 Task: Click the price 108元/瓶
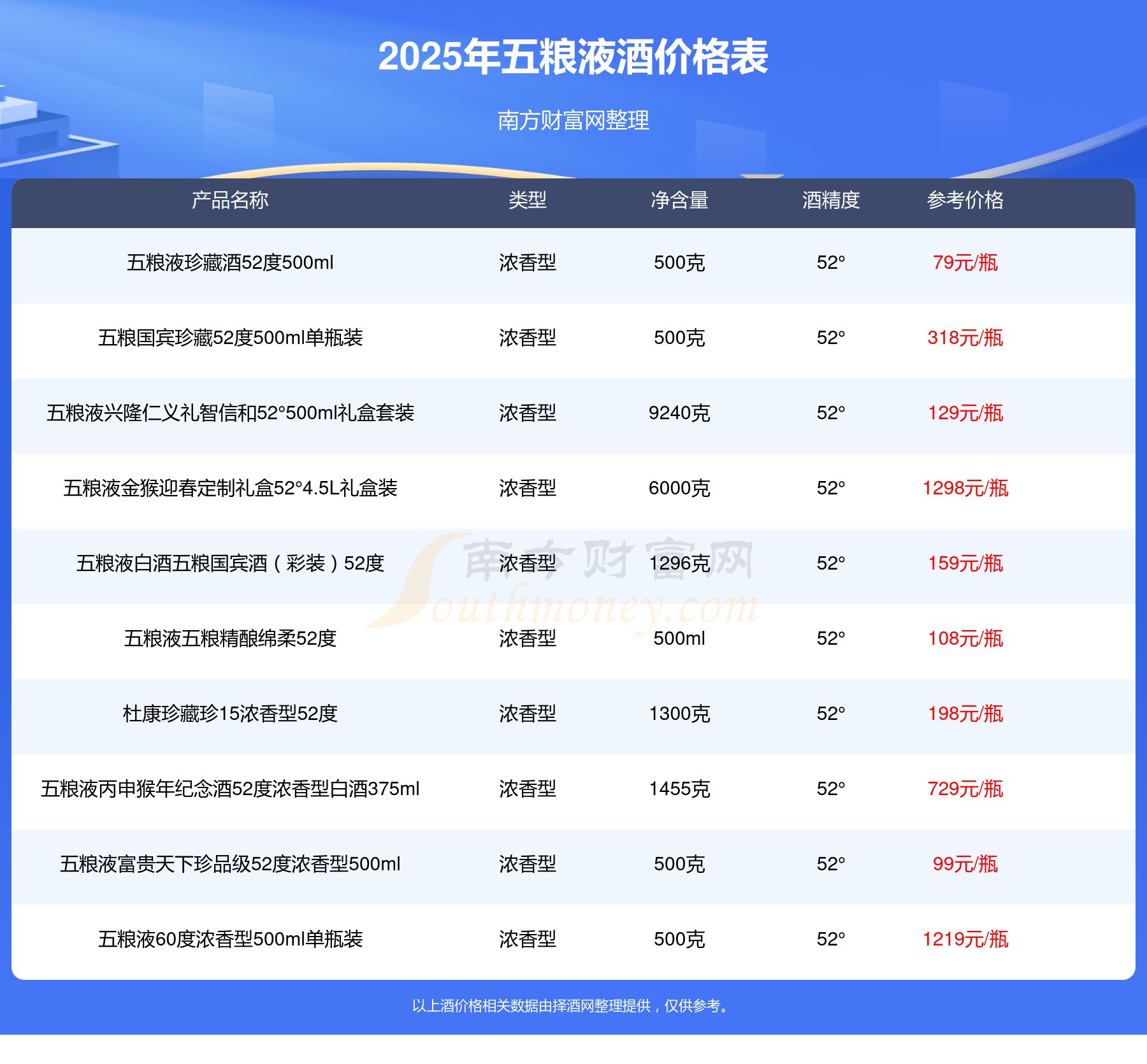tap(965, 638)
